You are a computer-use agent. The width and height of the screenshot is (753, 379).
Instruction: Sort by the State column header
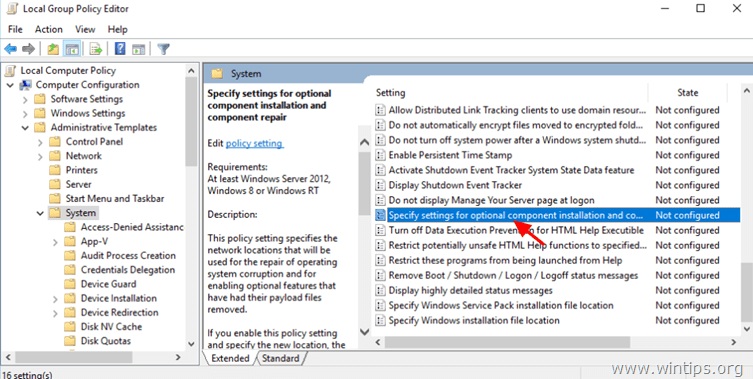688,93
